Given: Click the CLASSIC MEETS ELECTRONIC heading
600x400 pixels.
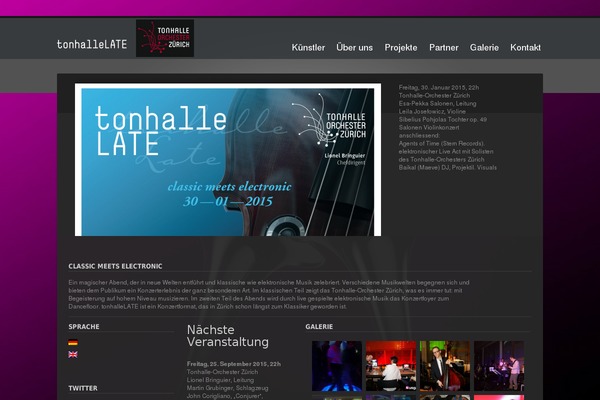Looking at the screenshot, I should coord(115,266).
